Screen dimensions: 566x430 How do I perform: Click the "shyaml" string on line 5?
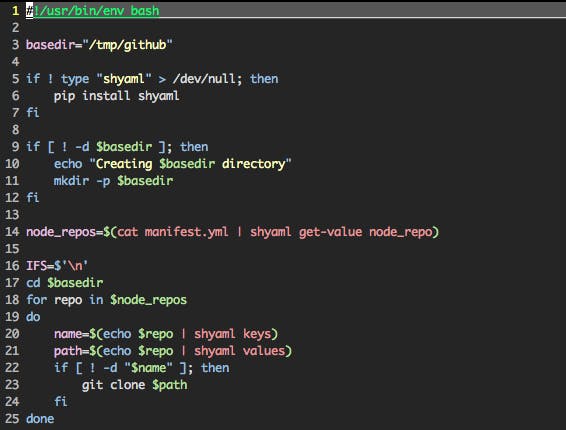point(124,79)
